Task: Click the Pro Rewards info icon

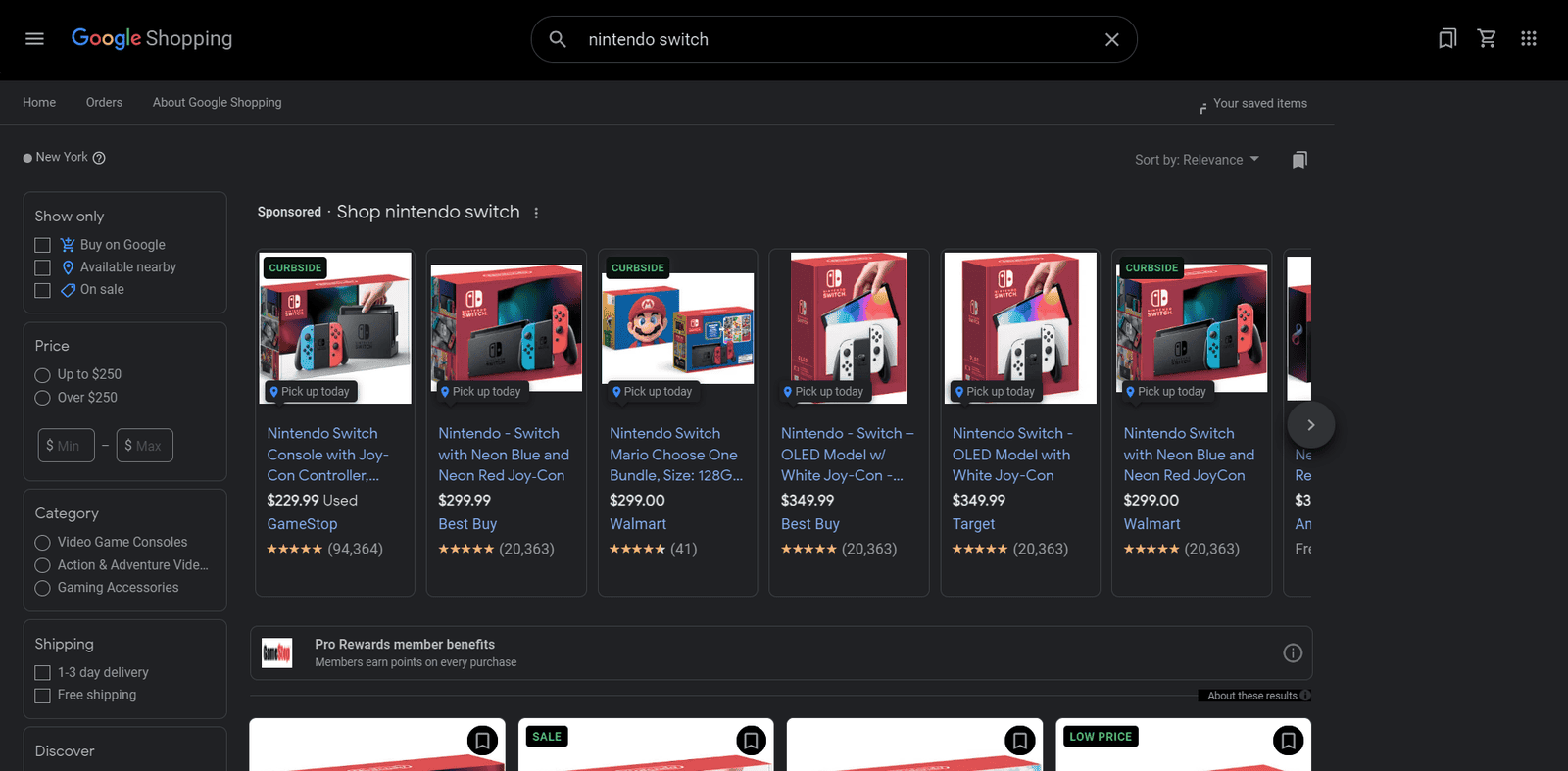Action: 1293,653
